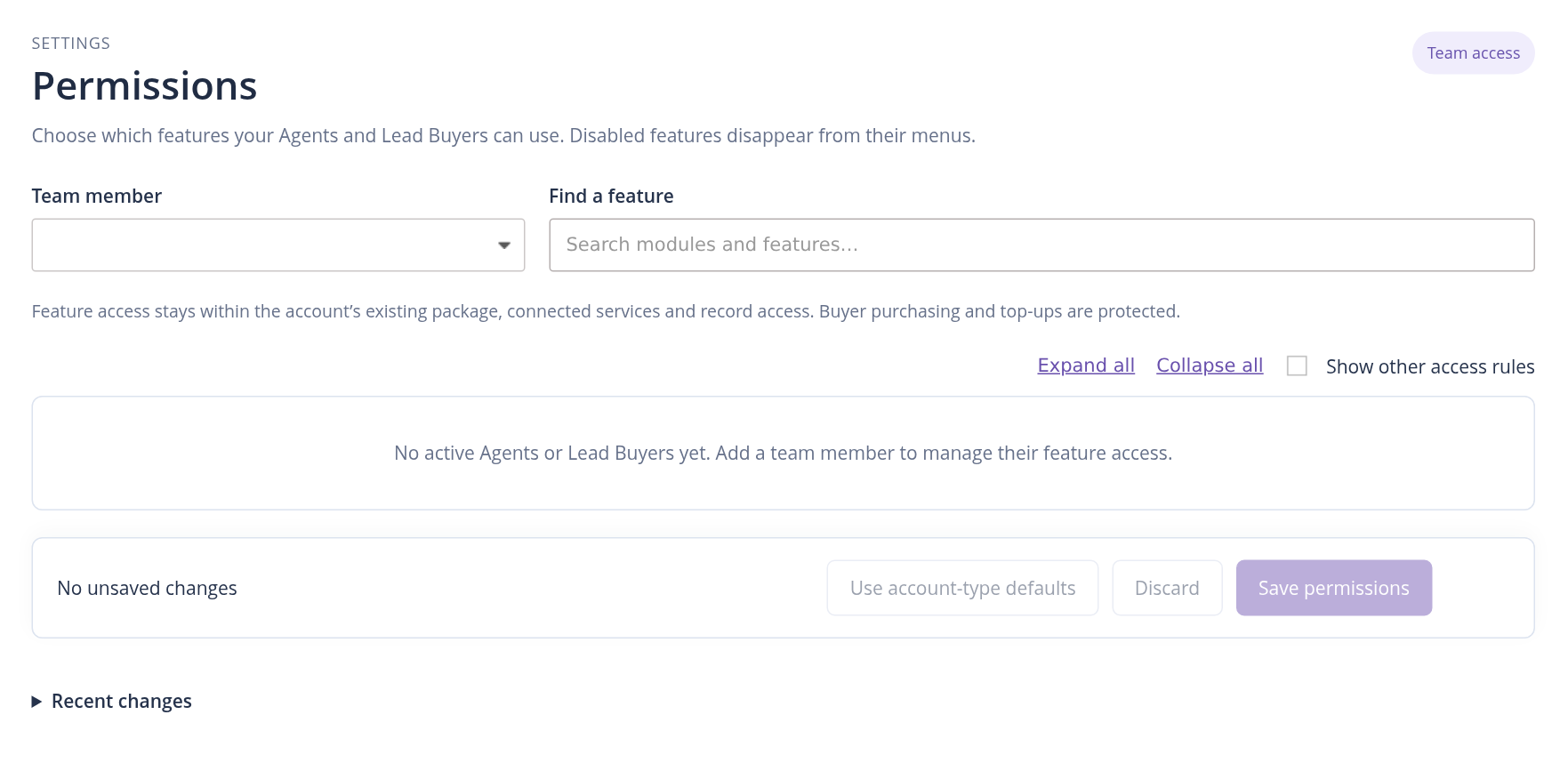Click the Find a feature label
This screenshot has height=763, width=1568.
(x=611, y=196)
